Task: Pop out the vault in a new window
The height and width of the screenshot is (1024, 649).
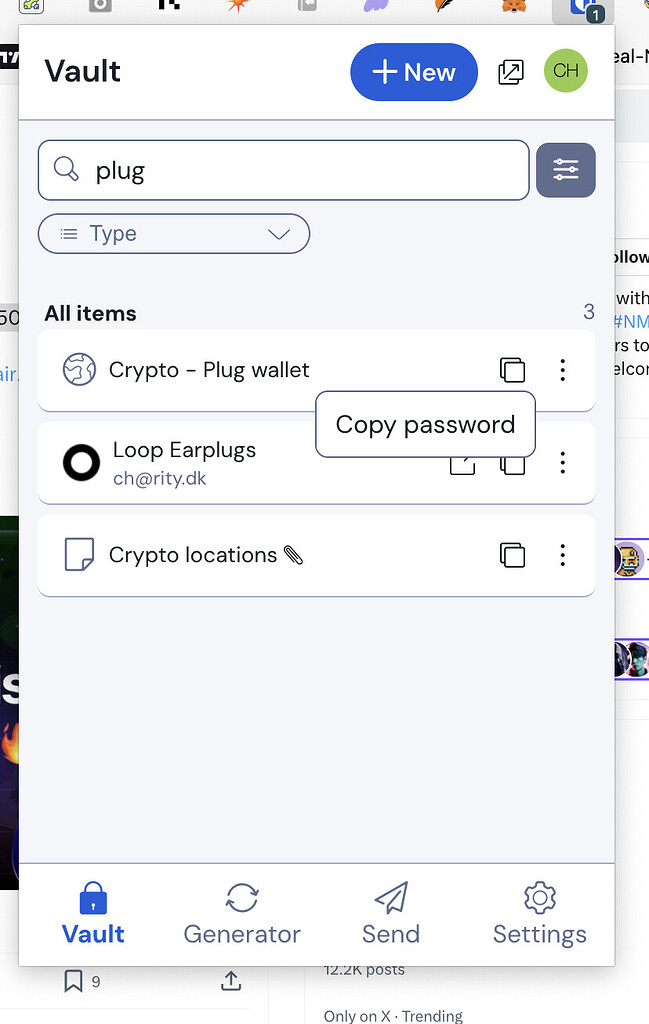Action: pos(511,72)
